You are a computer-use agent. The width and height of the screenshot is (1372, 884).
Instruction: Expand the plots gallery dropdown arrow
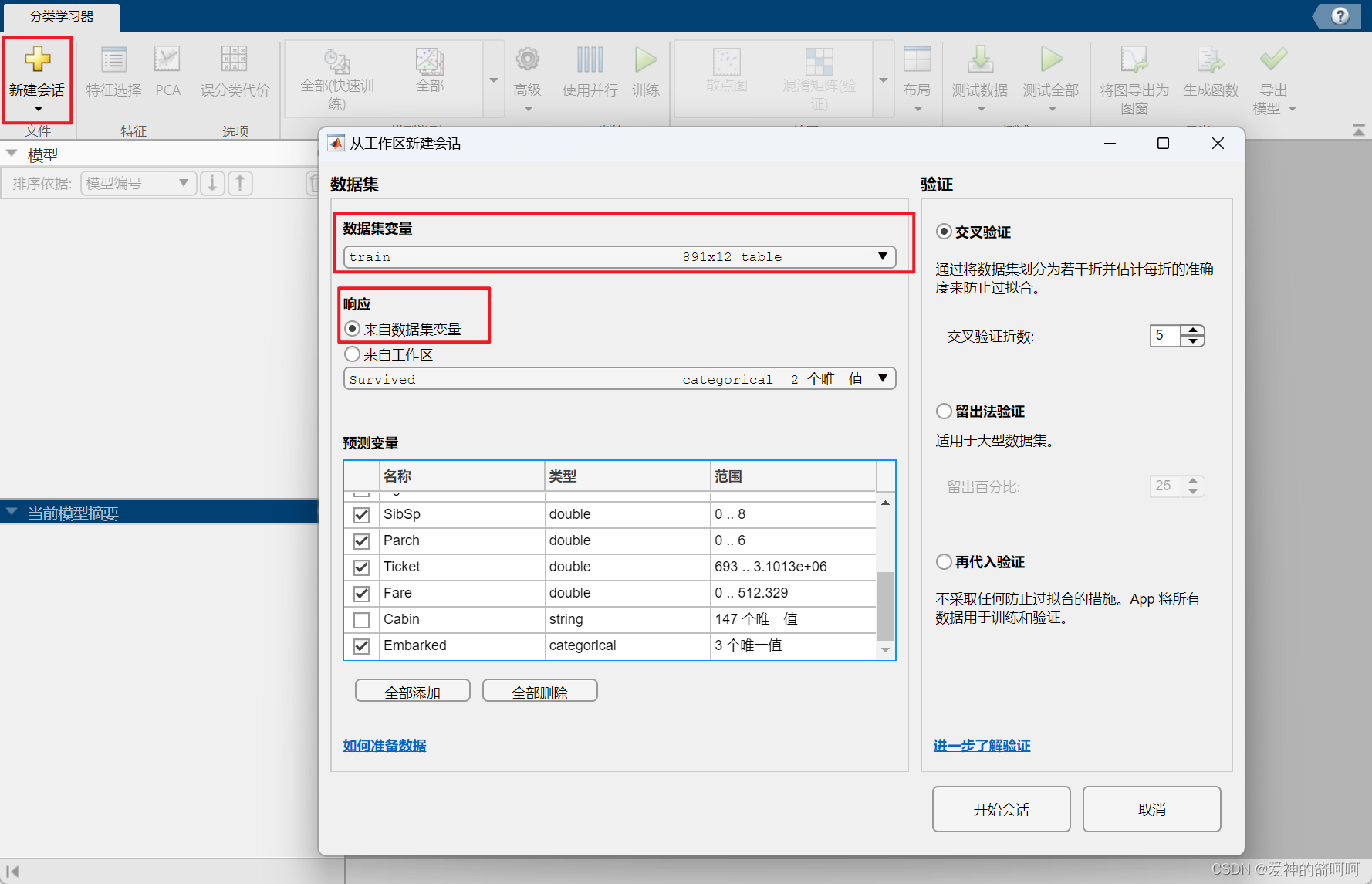click(x=884, y=80)
